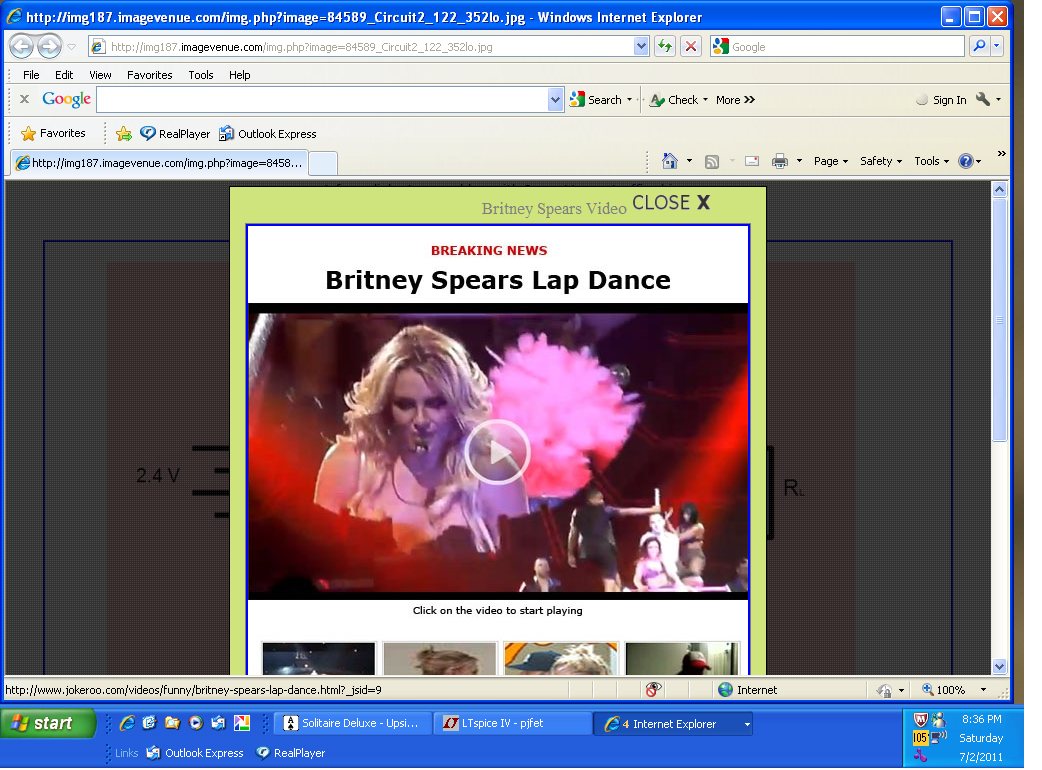Click the Google search box at top right

tap(837, 47)
